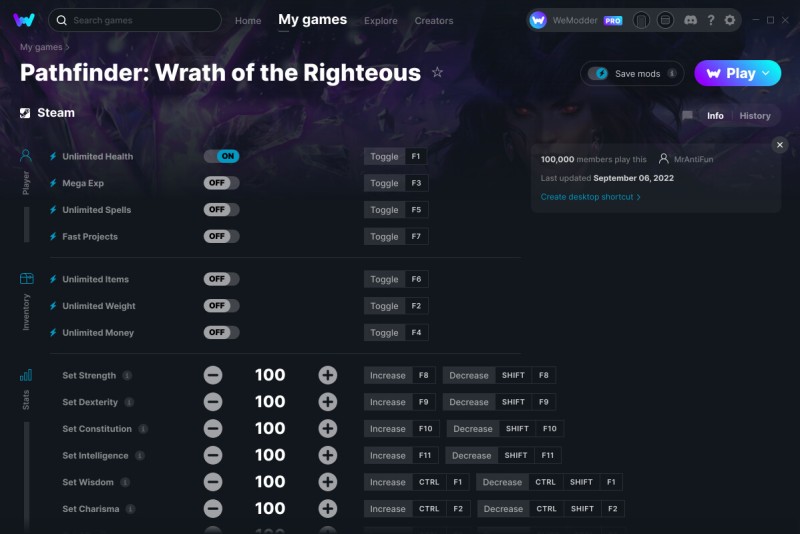Image resolution: width=800 pixels, height=534 pixels.
Task: Go to the Explore tab
Action: 381,21
